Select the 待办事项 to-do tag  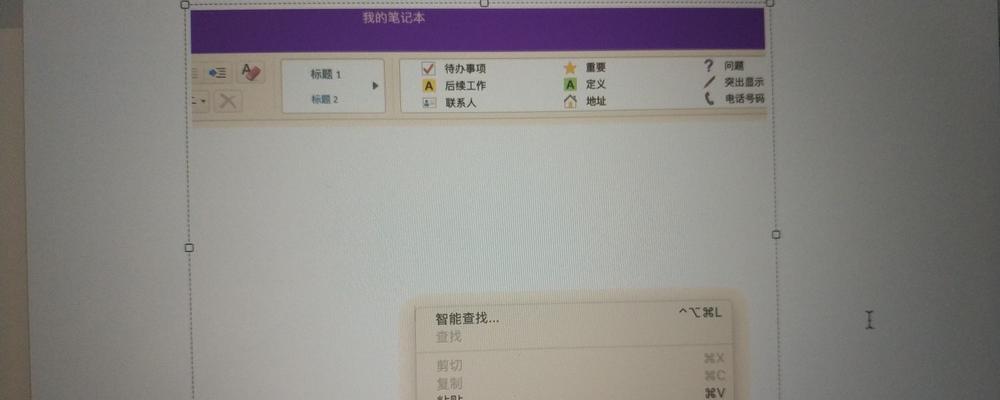click(x=465, y=69)
